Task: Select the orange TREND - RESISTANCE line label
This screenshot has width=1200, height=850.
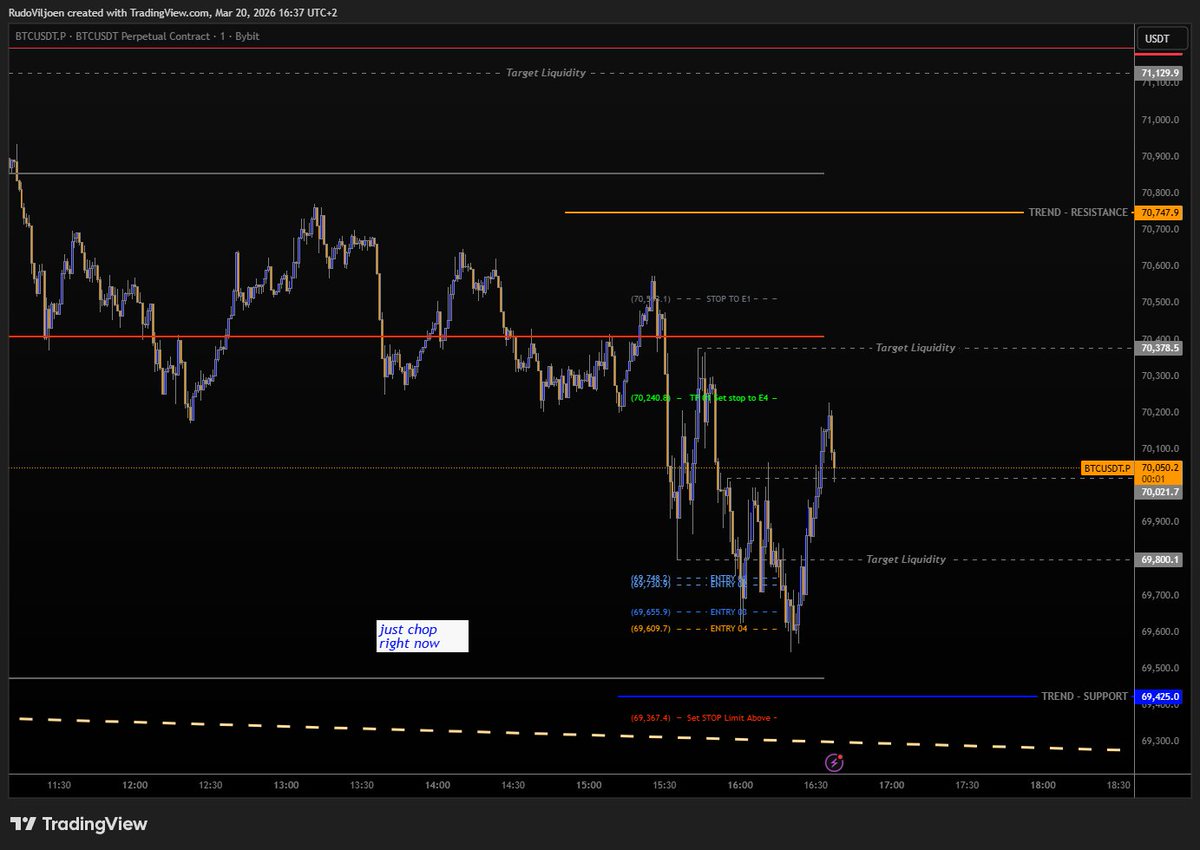Action: point(1078,213)
